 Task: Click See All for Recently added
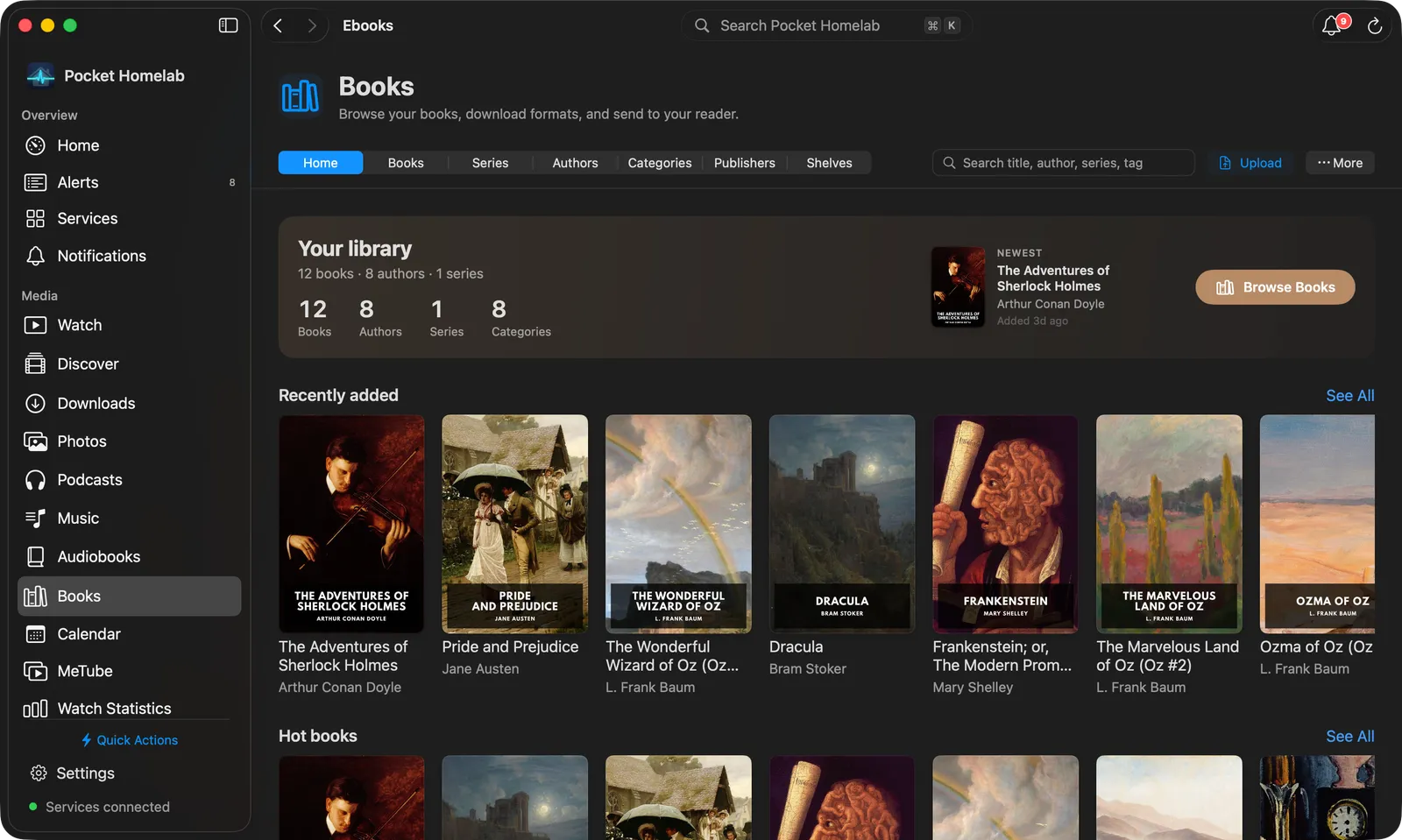pyautogui.click(x=1349, y=396)
